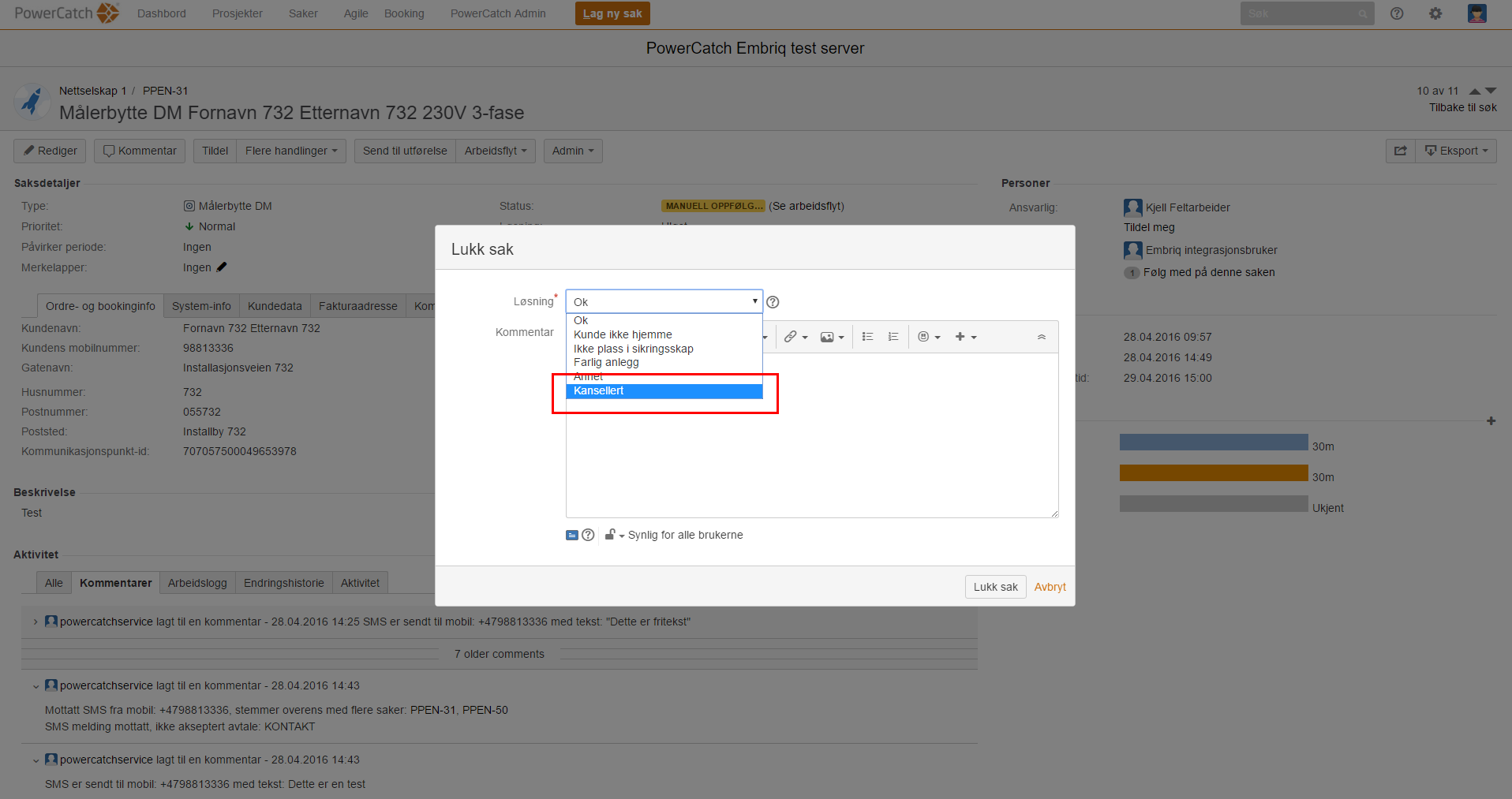Toggle the visual editor mode icon below comment

pos(572,535)
